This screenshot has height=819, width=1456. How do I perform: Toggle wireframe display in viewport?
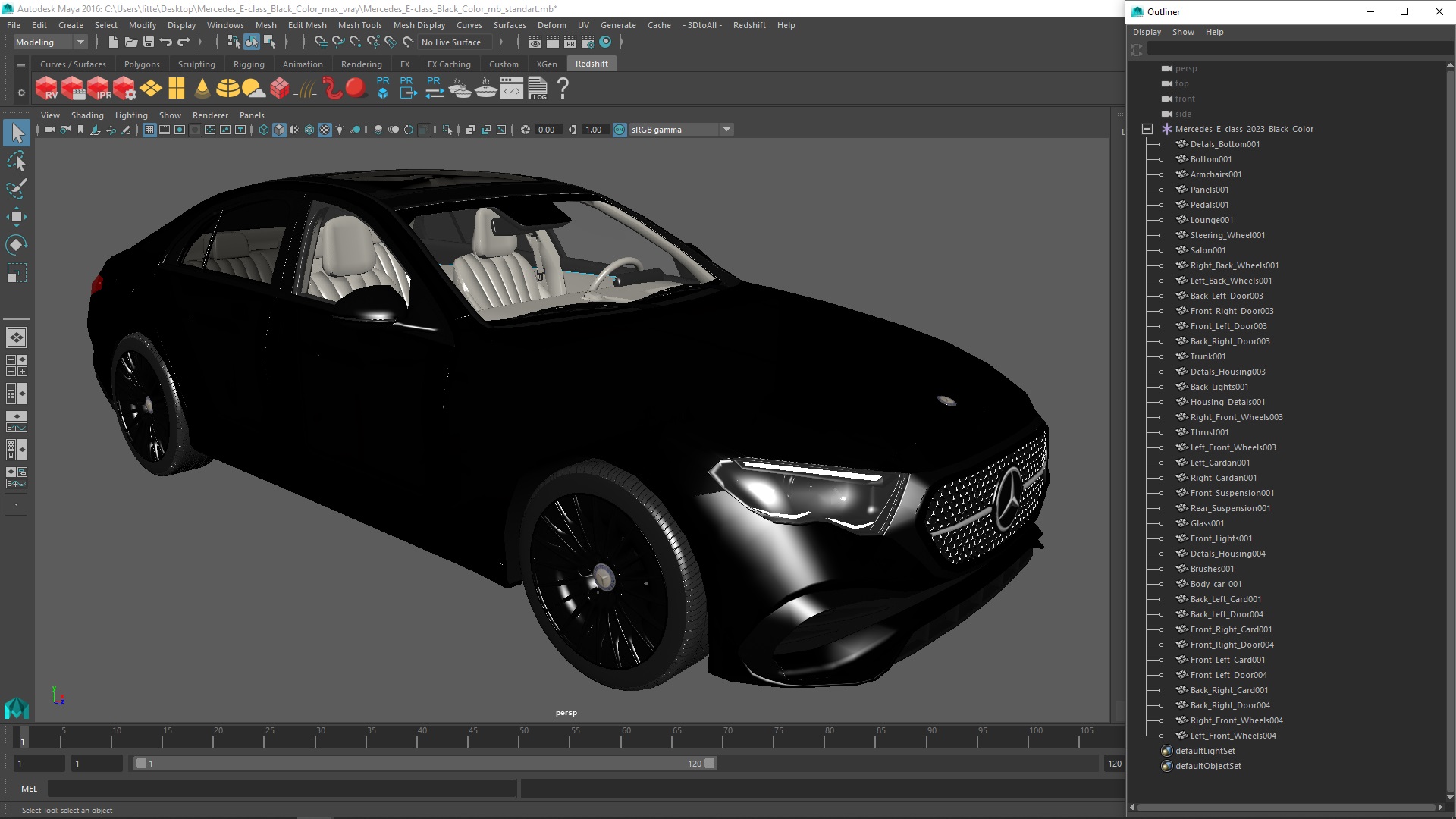pos(264,130)
